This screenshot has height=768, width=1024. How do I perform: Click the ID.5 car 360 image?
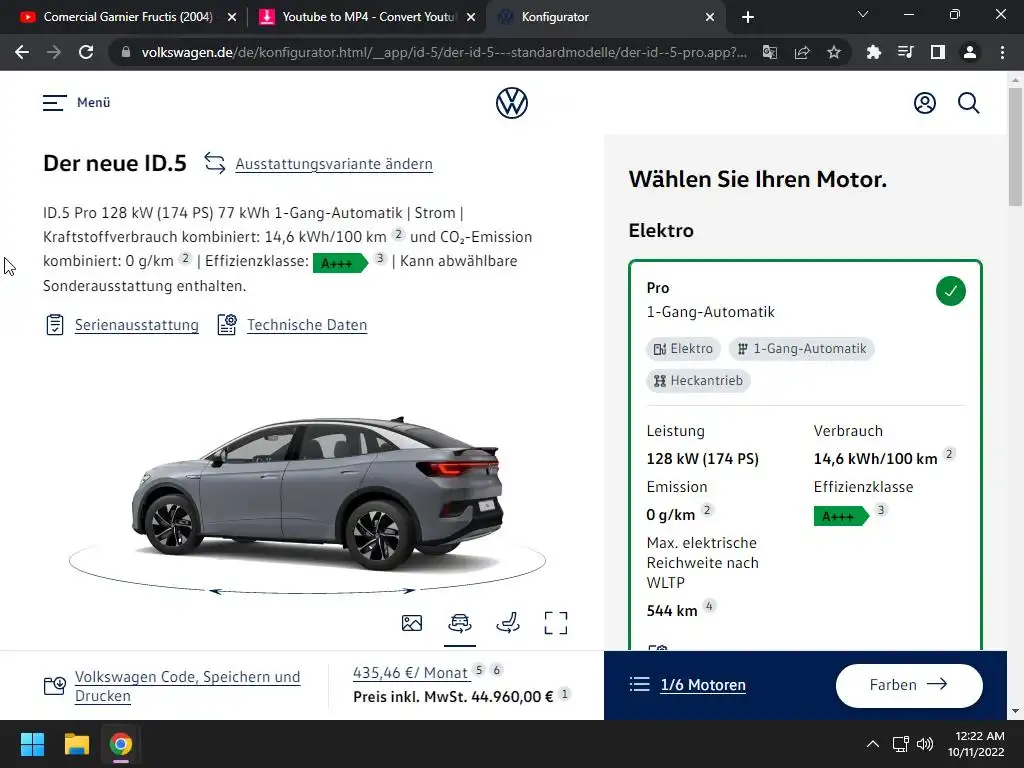click(318, 493)
